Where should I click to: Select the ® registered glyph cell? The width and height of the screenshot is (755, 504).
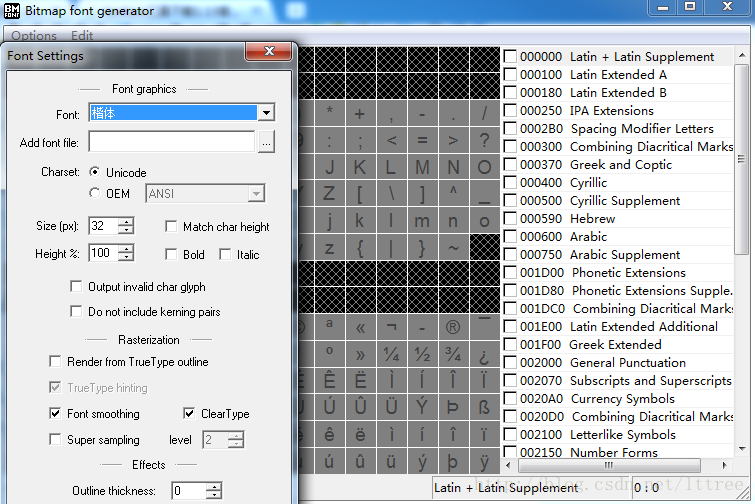[x=453, y=328]
